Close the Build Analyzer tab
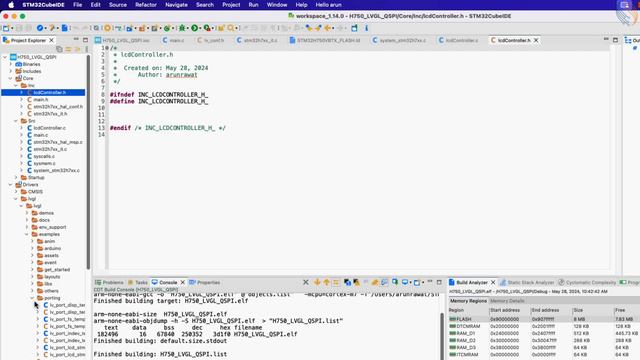This screenshot has height=360, width=640. coord(493,282)
